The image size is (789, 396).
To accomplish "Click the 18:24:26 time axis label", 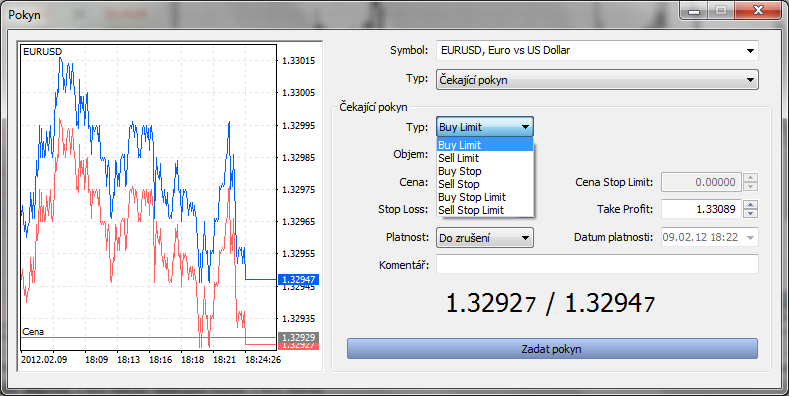I will (262, 360).
